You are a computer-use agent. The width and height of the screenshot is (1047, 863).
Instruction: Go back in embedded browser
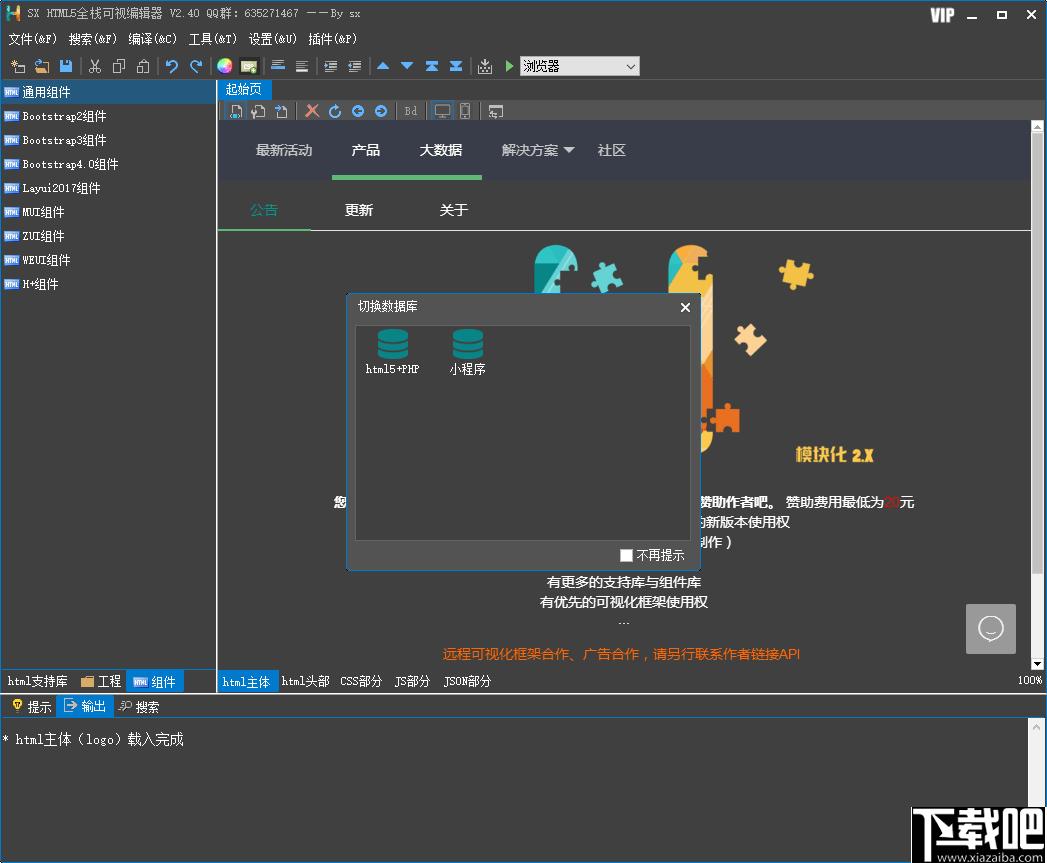358,111
